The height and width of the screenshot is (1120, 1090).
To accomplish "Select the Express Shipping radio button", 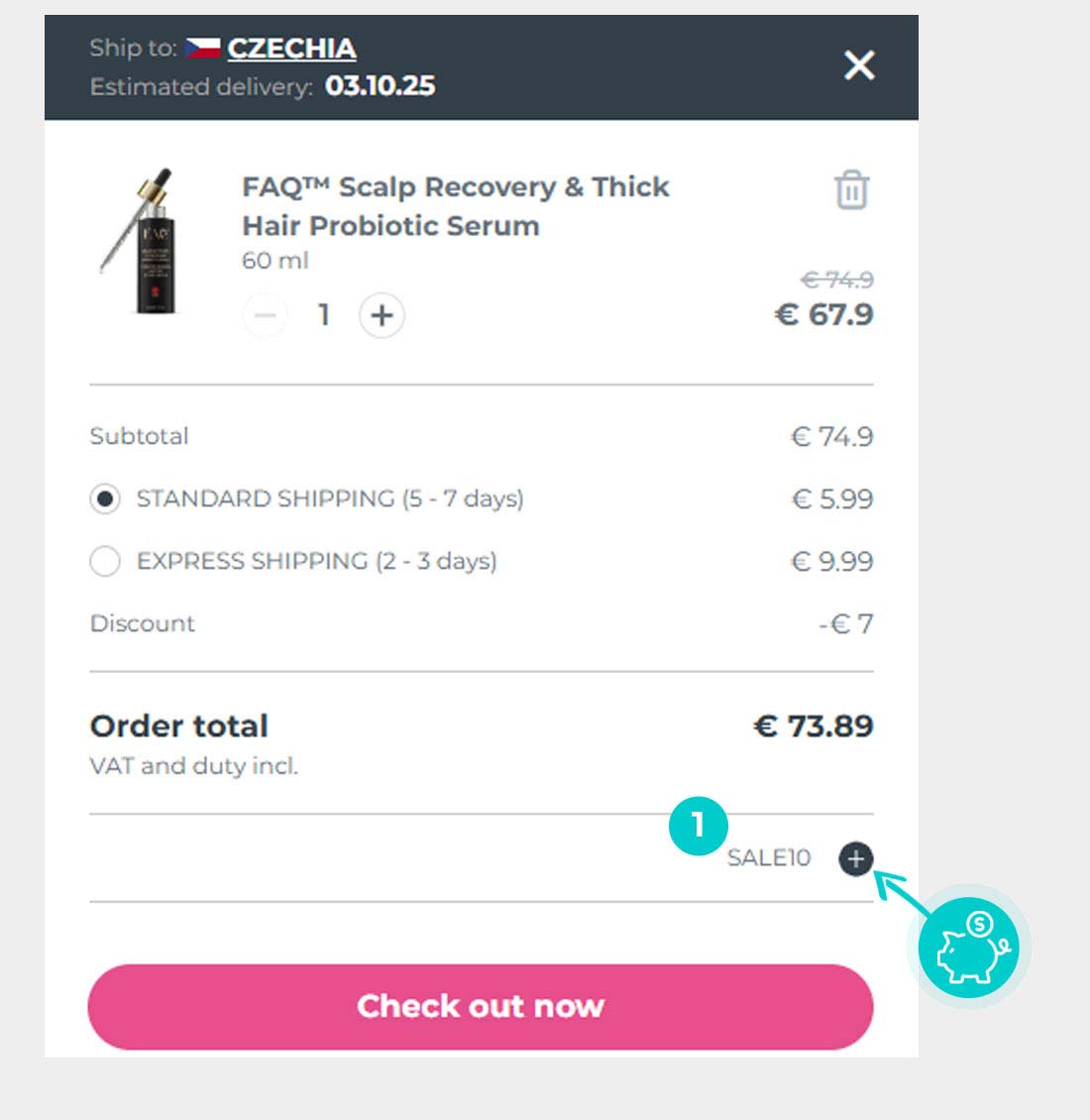I will 105,562.
